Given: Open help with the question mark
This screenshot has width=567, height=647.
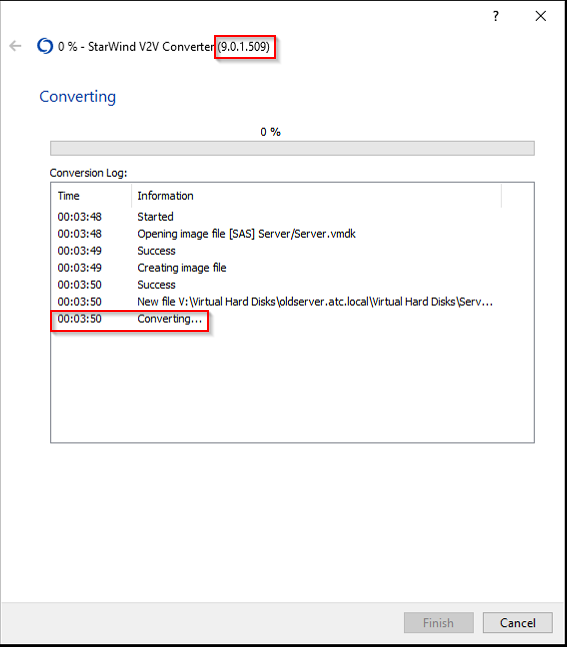Looking at the screenshot, I should [496, 16].
